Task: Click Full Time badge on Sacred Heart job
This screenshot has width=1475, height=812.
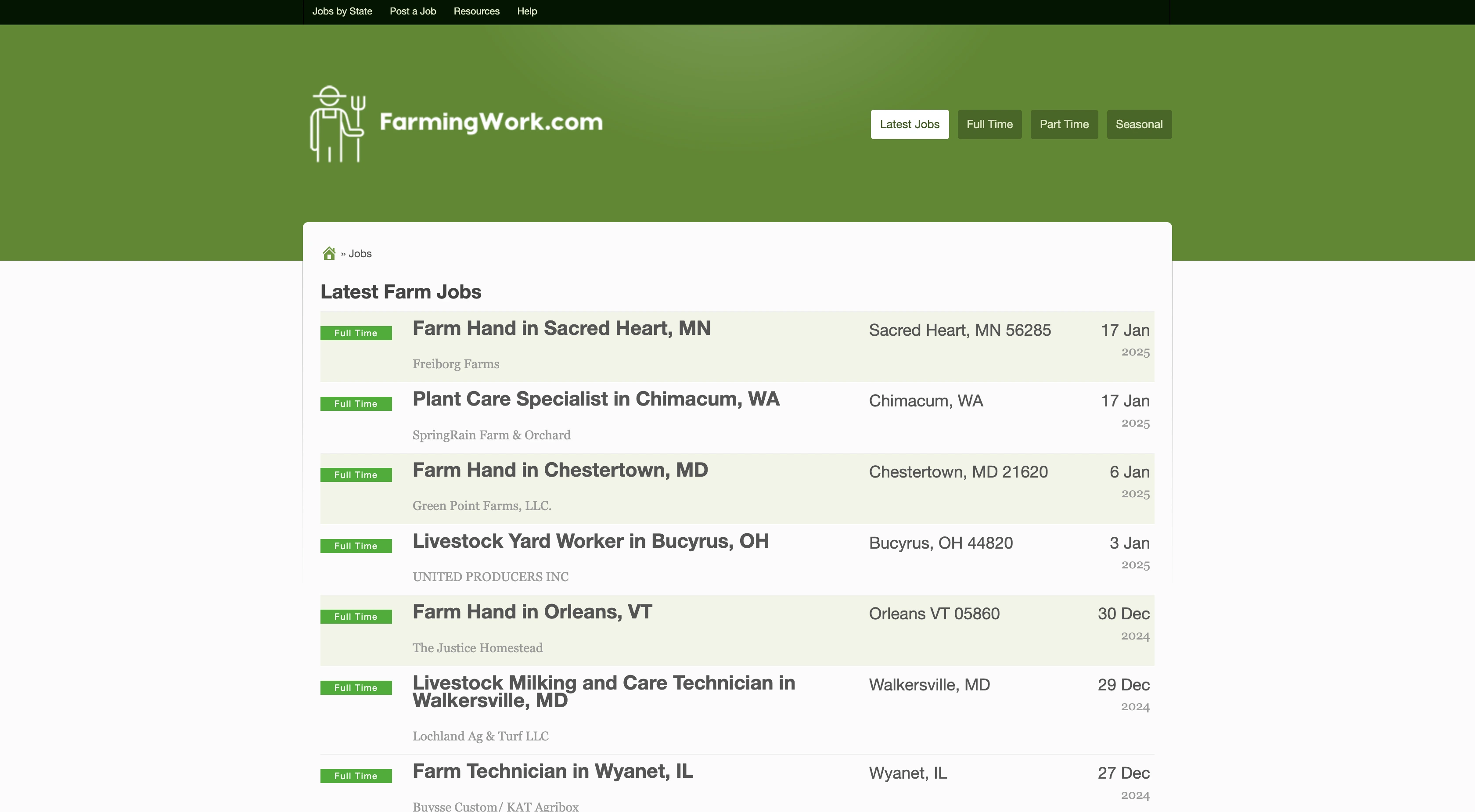Action: click(x=356, y=333)
